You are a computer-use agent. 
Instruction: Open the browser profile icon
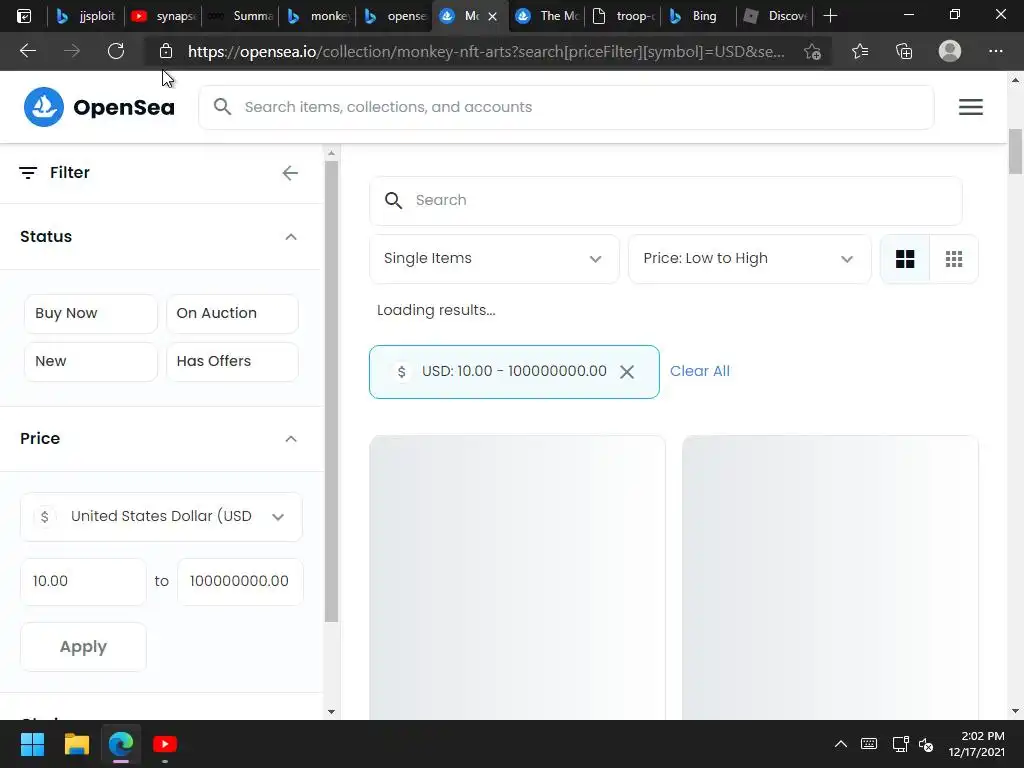point(950,51)
